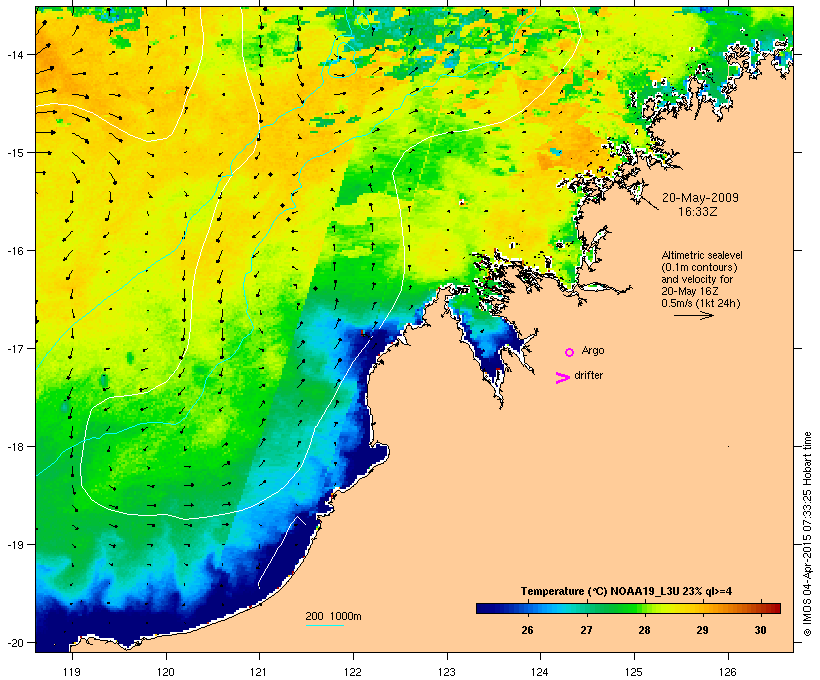Image resolution: width=820 pixels, height=680 pixels.
Task: Click the longitude axis label "120"
Action: click(x=166, y=671)
